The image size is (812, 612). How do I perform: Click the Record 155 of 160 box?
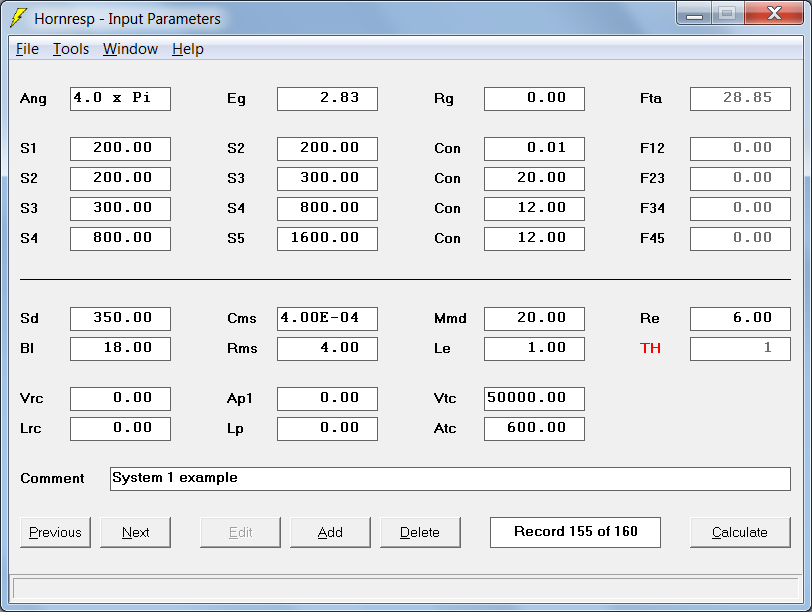(575, 532)
